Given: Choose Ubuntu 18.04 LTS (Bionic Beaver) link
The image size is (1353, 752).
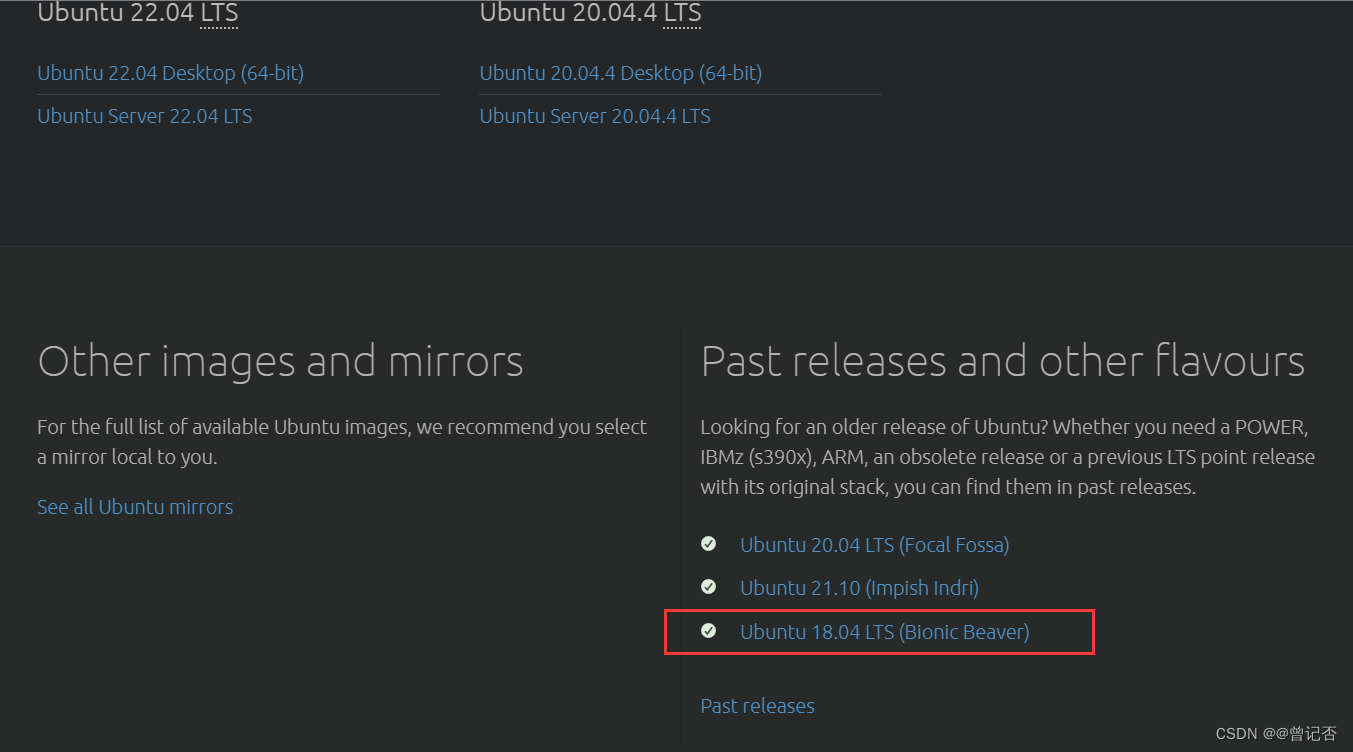Looking at the screenshot, I should (x=884, y=632).
